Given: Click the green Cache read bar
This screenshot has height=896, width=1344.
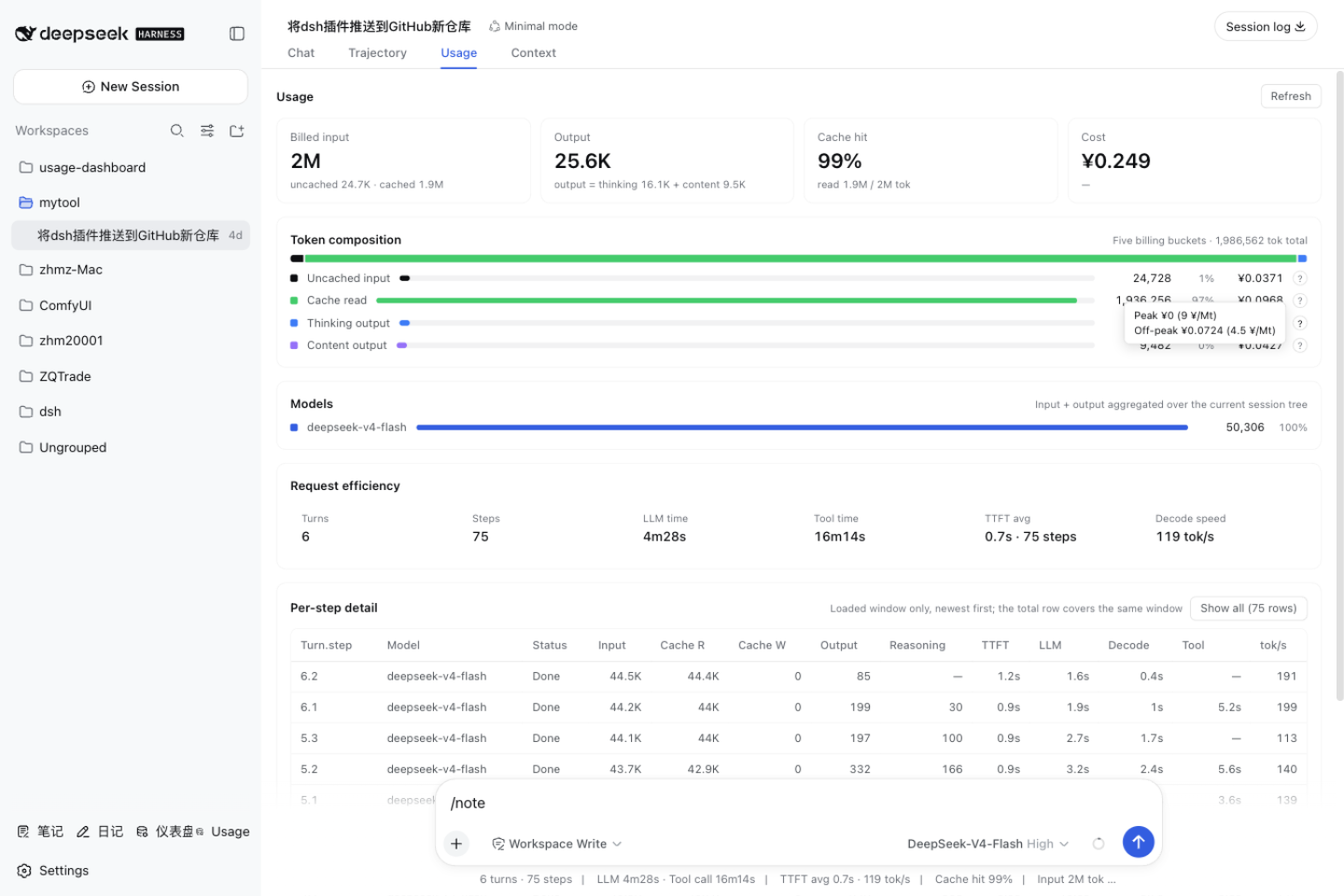Looking at the screenshot, I should coord(726,301).
